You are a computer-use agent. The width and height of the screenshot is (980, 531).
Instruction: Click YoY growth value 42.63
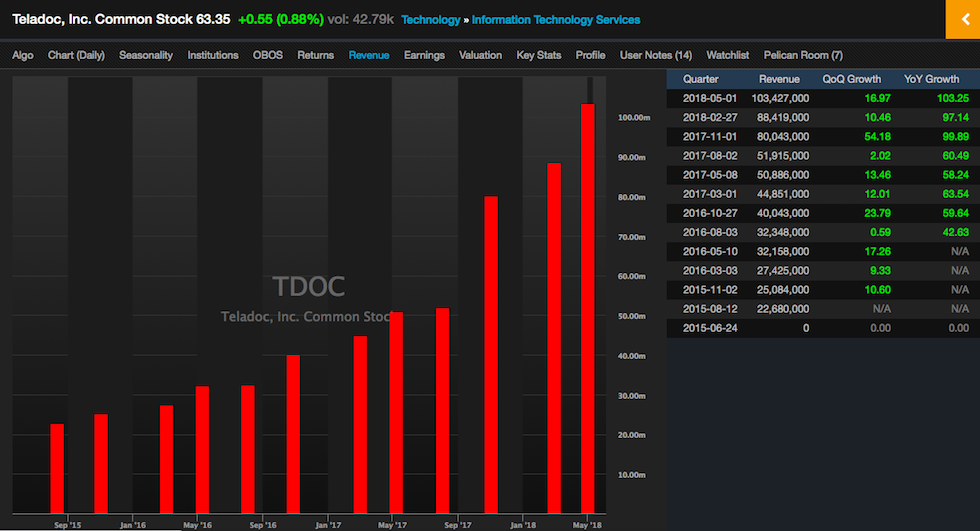pyautogui.click(x=956, y=232)
